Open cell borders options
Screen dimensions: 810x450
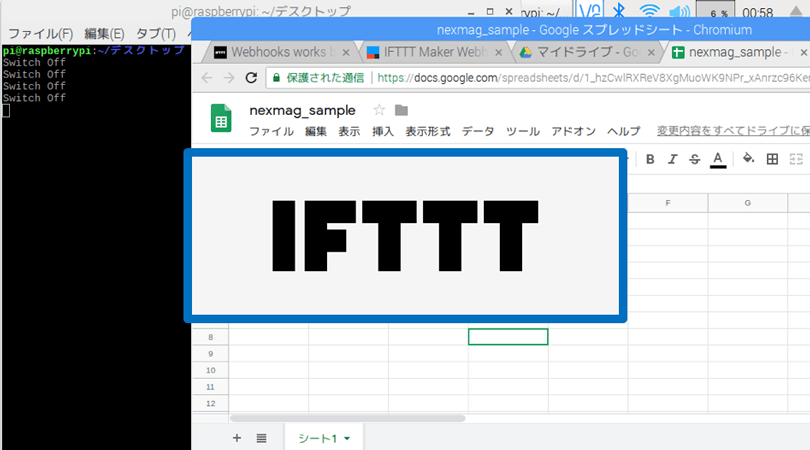pyautogui.click(x=772, y=159)
